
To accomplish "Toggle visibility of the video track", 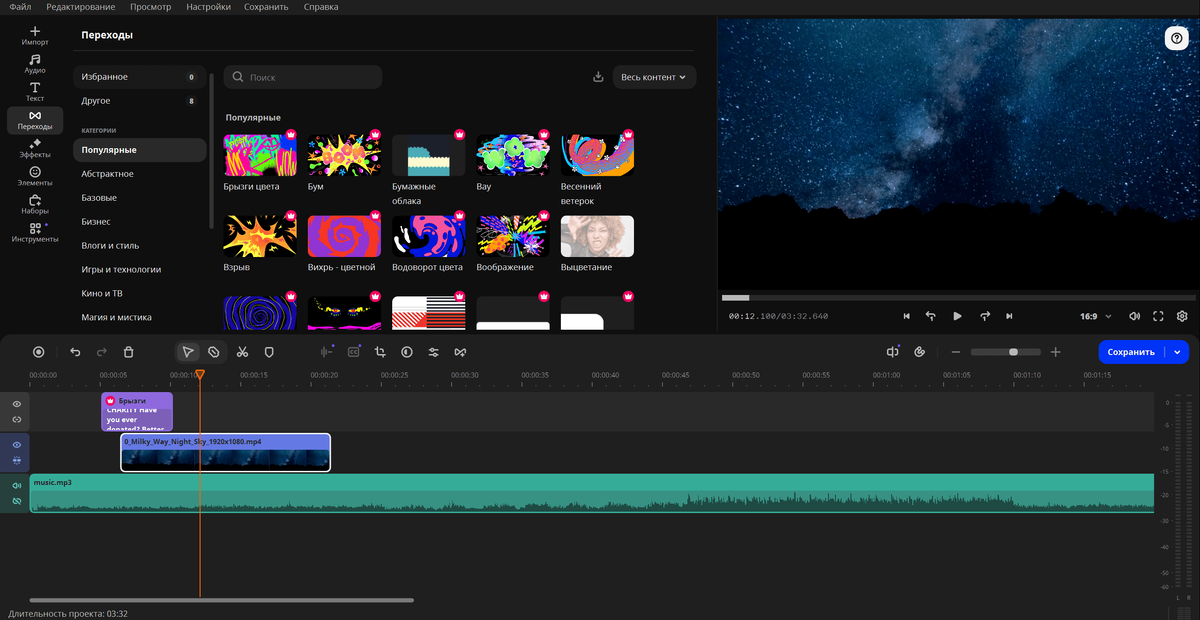I will pos(16,445).
